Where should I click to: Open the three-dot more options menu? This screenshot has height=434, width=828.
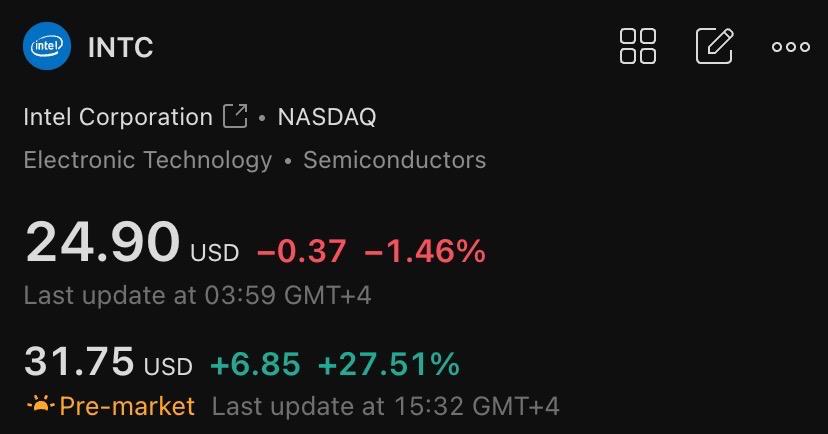pos(791,47)
